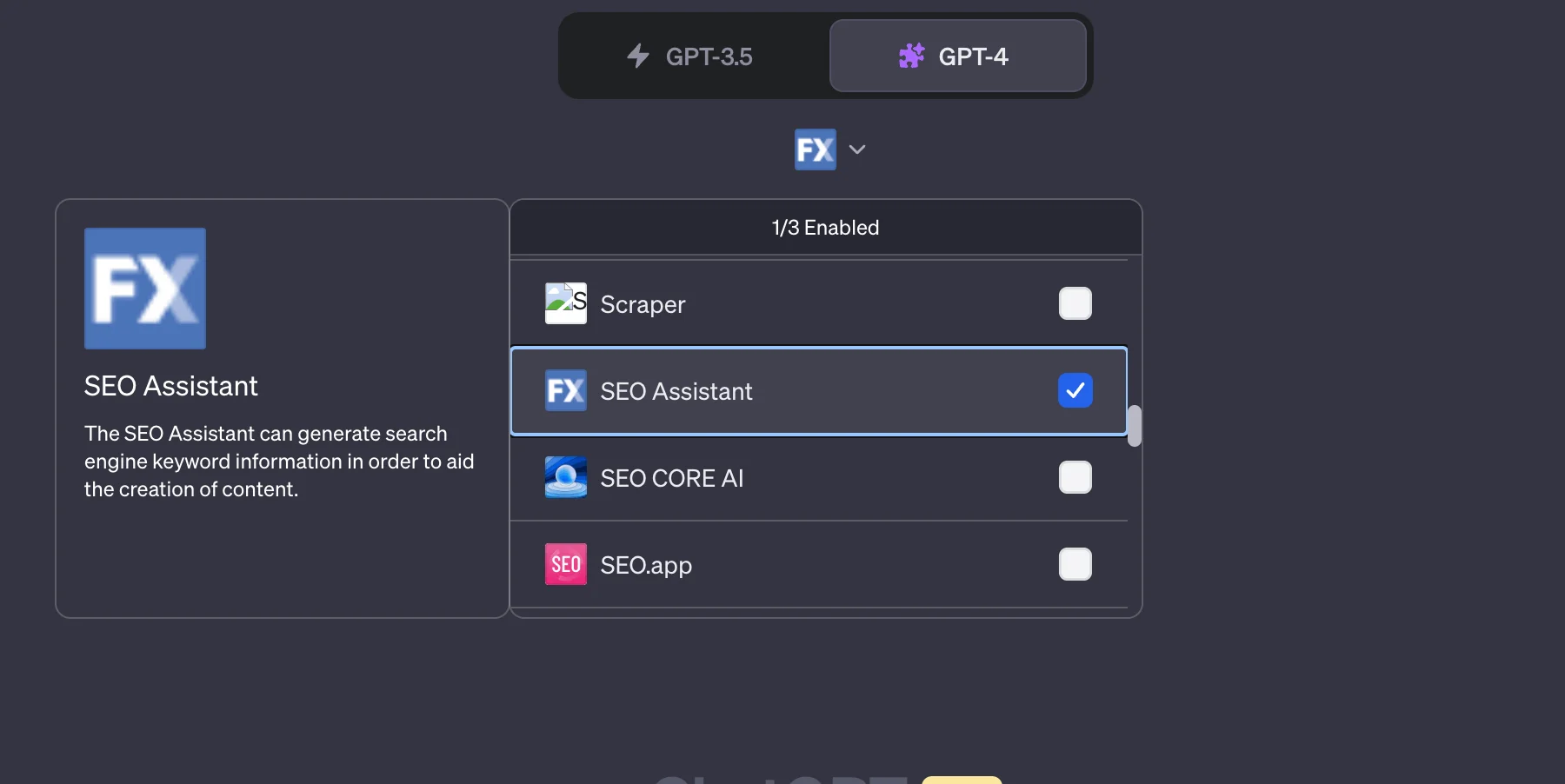
Task: Click the SEO Assistant description paragraph
Action: click(x=279, y=462)
